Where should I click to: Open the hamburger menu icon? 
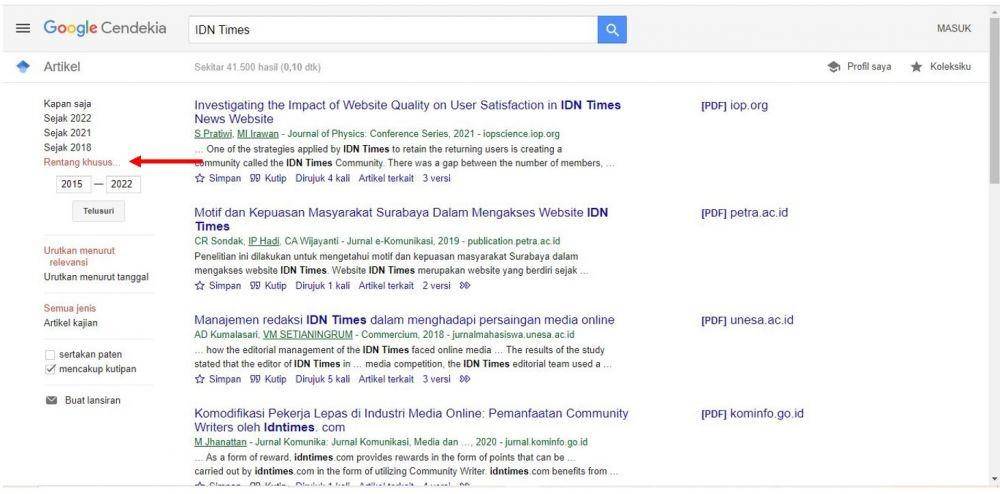tap(23, 29)
